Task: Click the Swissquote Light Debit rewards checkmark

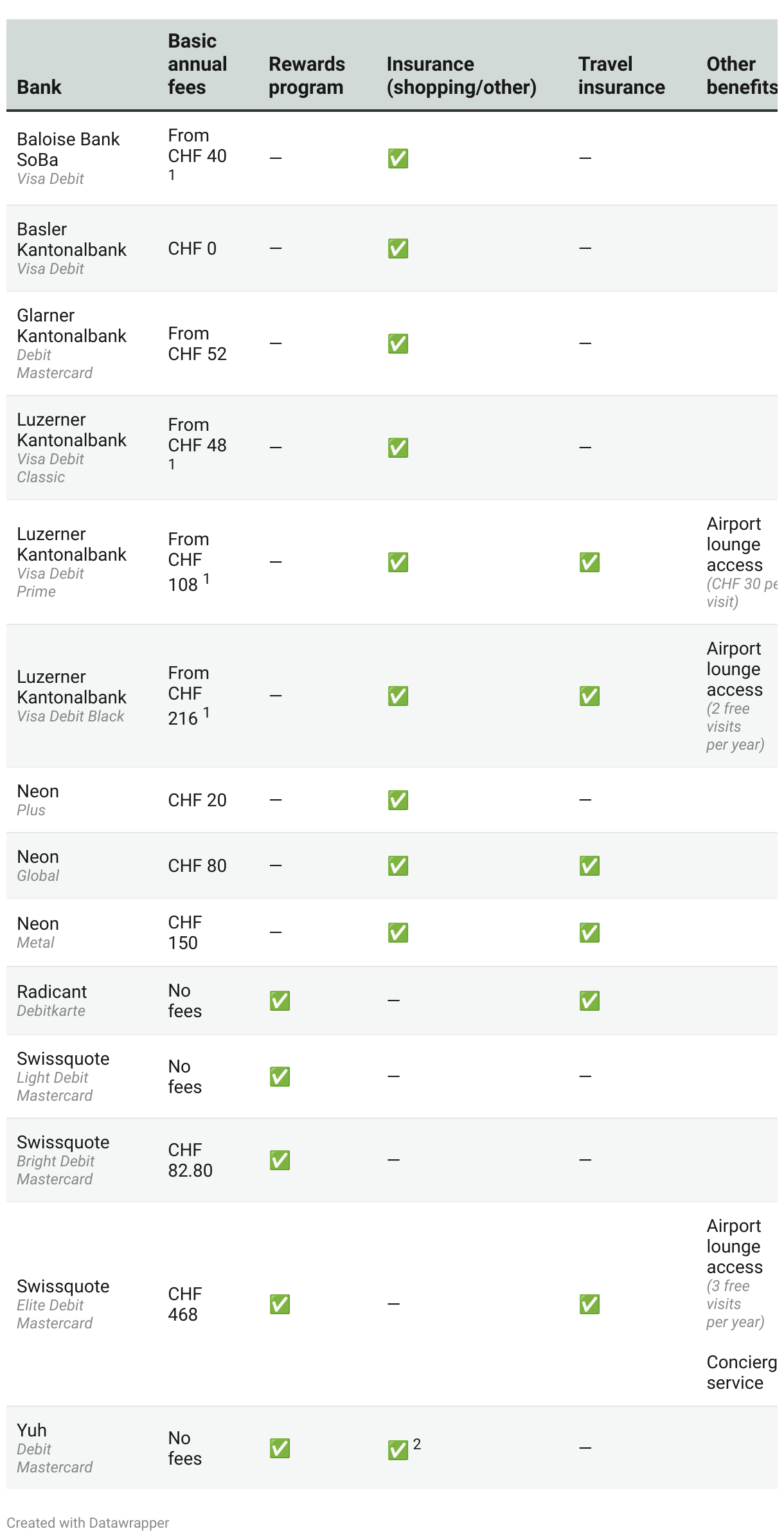Action: pyautogui.click(x=280, y=1076)
